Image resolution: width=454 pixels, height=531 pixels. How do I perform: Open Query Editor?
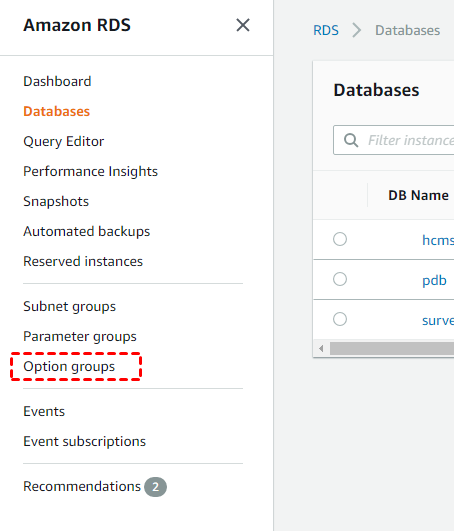pos(64,142)
